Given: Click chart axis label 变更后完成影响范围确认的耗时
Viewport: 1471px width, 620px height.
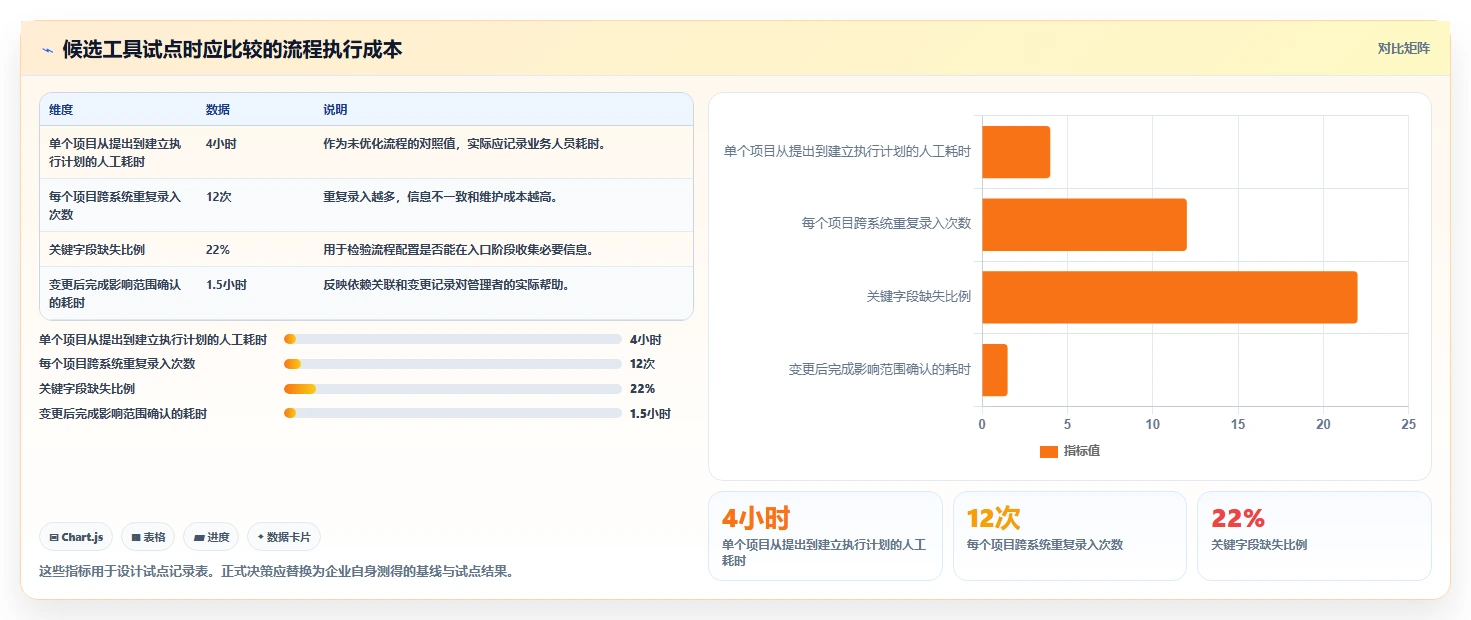Looking at the screenshot, I should click(x=880, y=370).
